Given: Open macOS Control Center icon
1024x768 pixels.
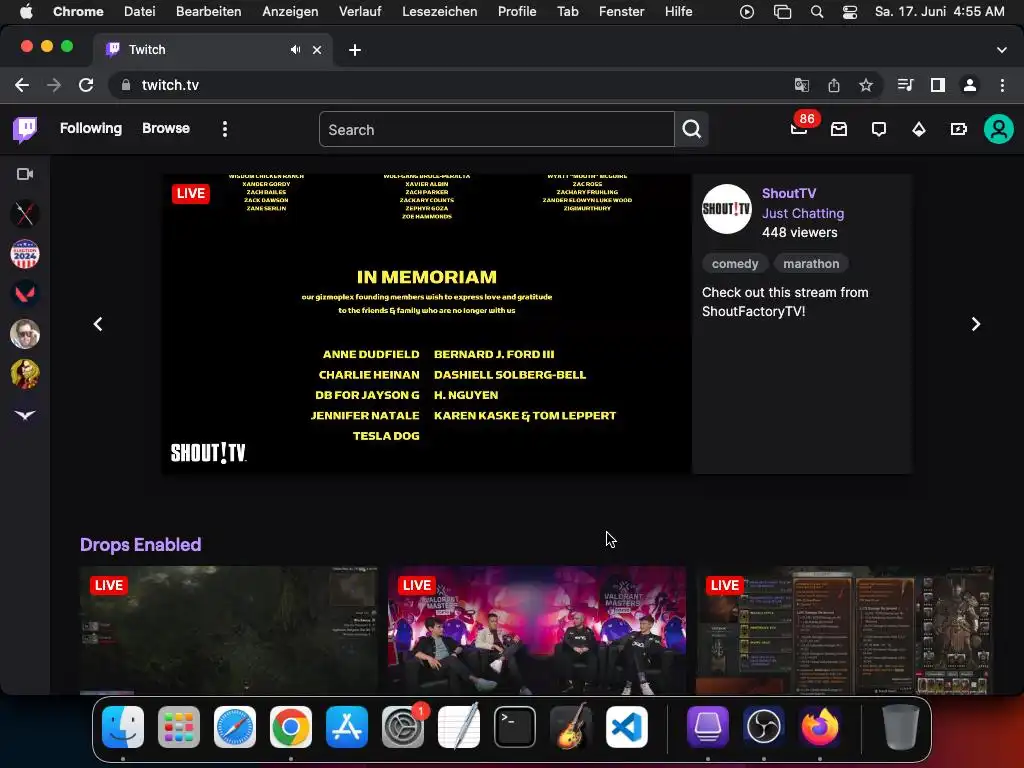Looking at the screenshot, I should (x=850, y=12).
